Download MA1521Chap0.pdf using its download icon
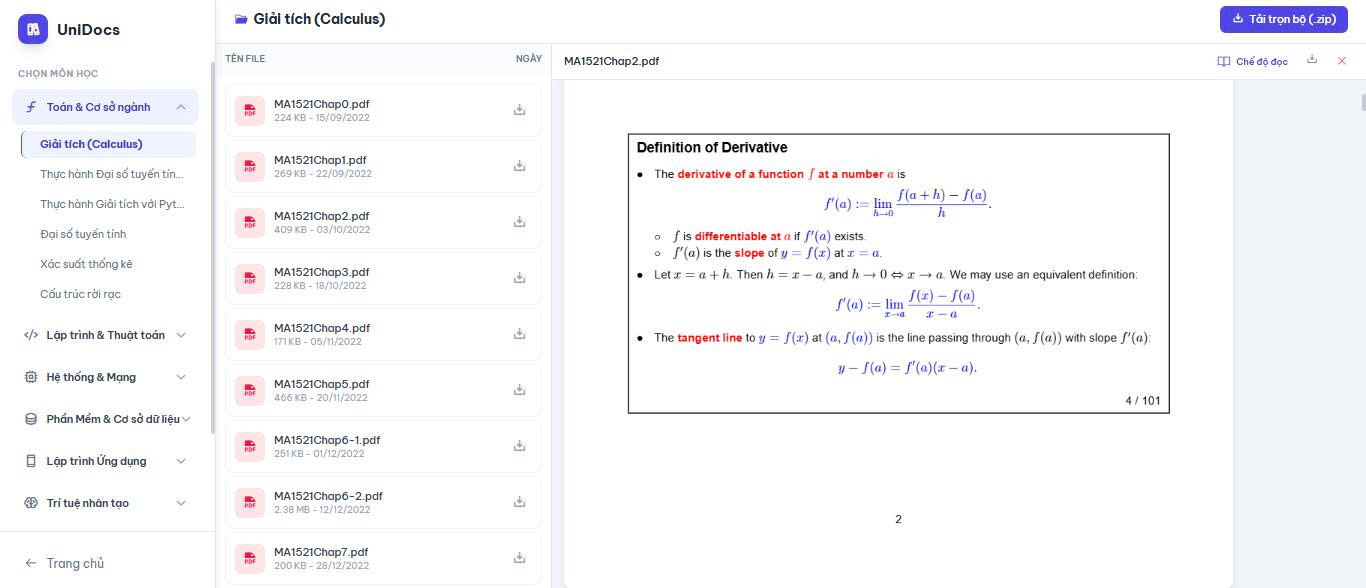The width and height of the screenshot is (1366, 588). 519,110
